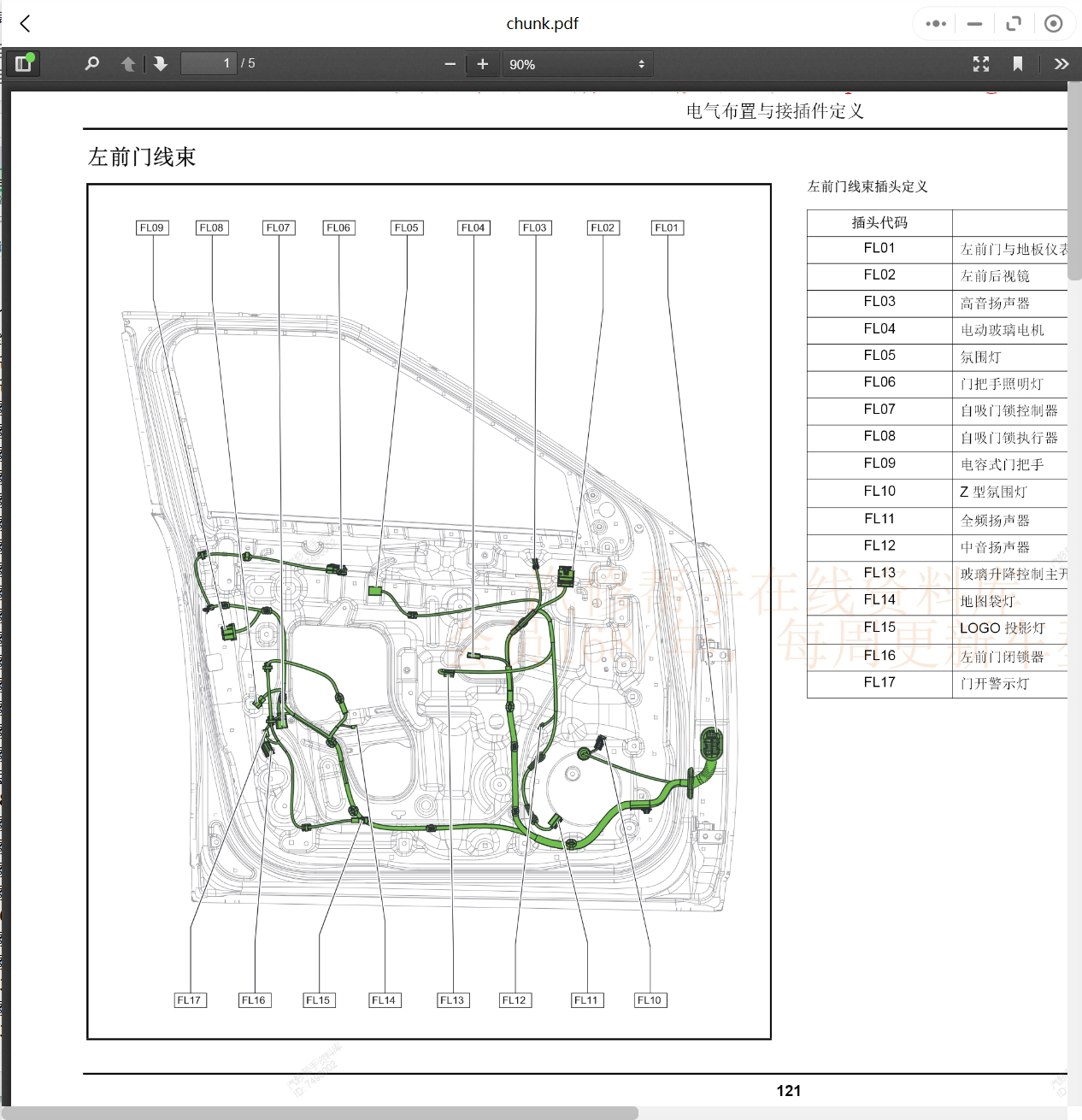Click the FL01 connector label in diagram

click(667, 227)
